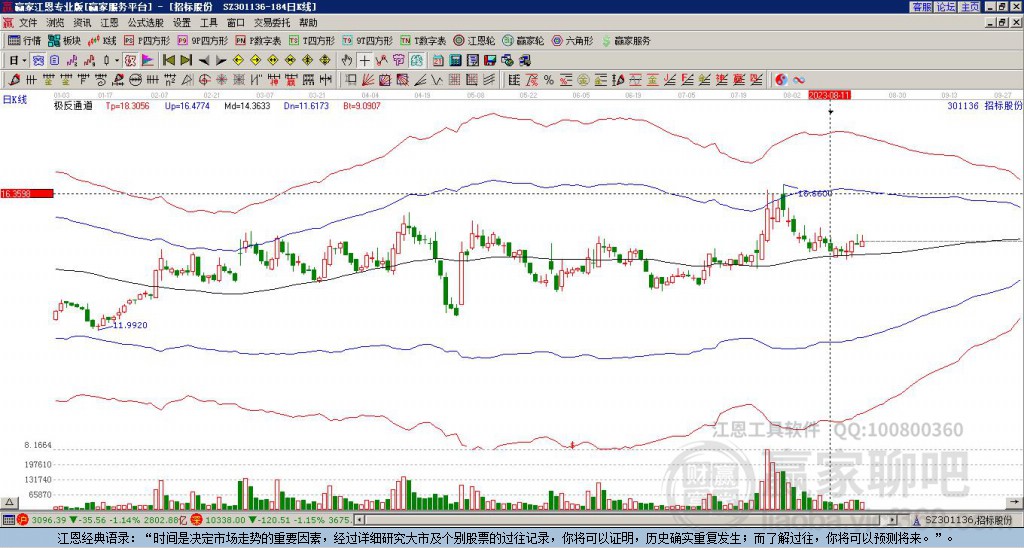The image size is (1024, 548).
Task: Select the hand pan tool
Action: [x=347, y=61]
